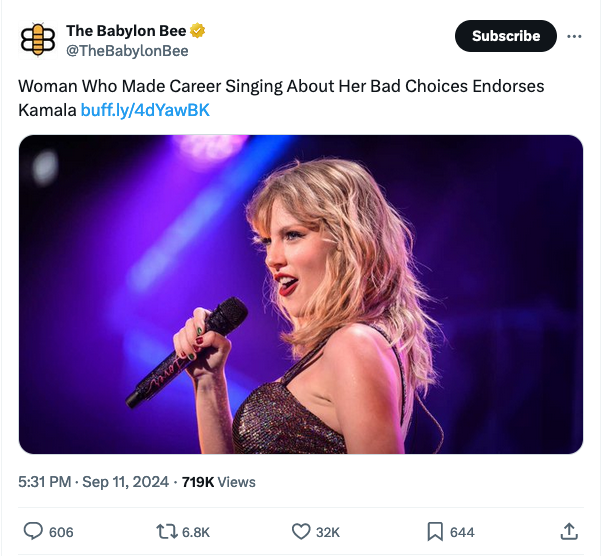Click the post headline text

(281, 86)
